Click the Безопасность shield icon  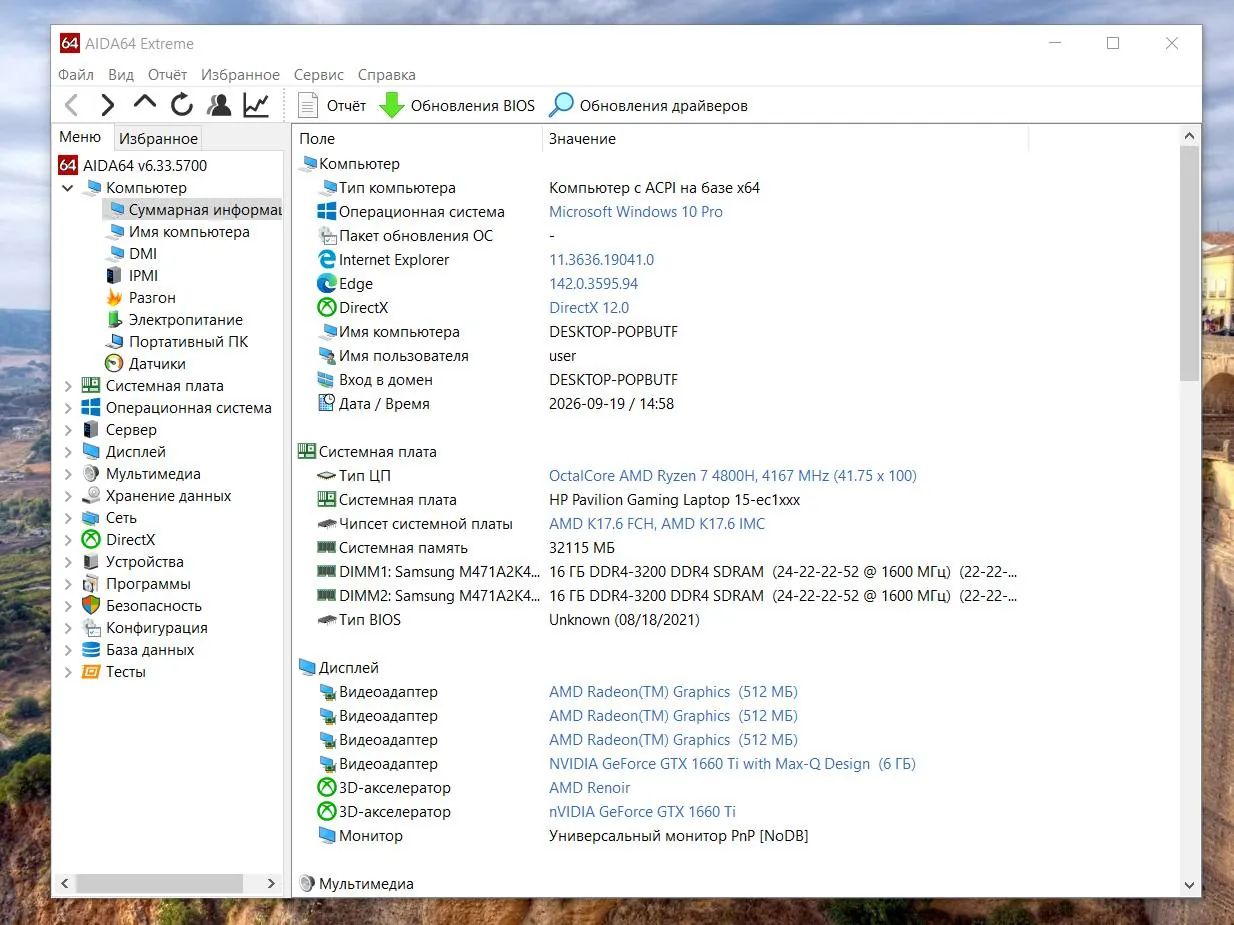coord(91,606)
